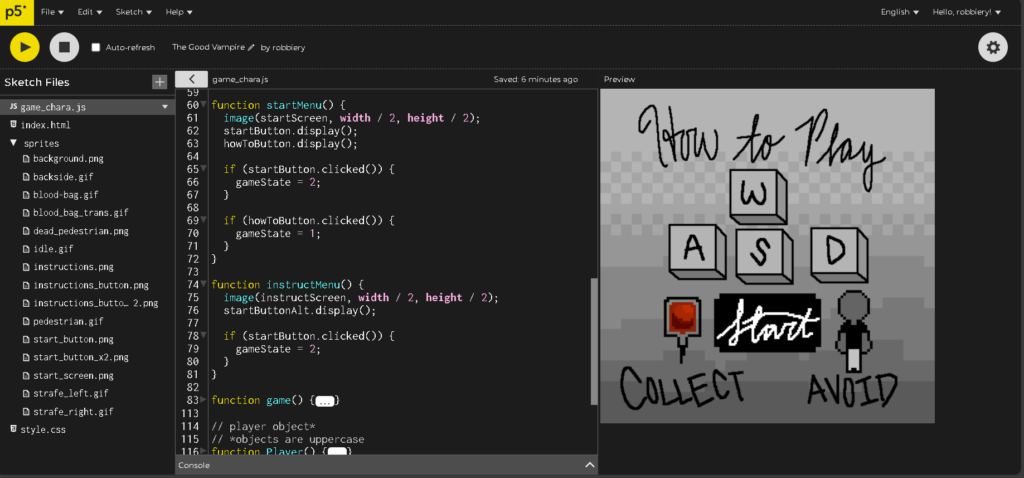
Task: Unfold the game function at line 83
Action: 203,399
